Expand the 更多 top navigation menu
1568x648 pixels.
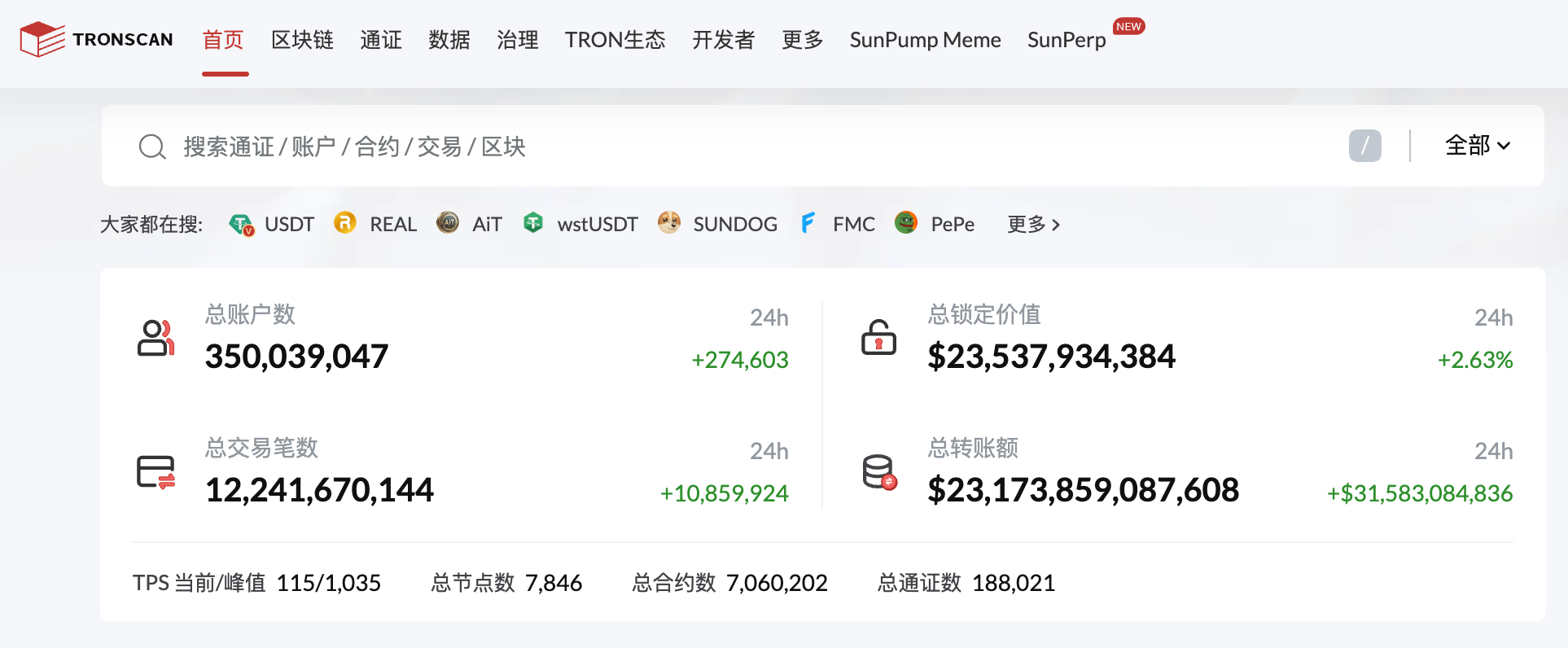pos(802,40)
